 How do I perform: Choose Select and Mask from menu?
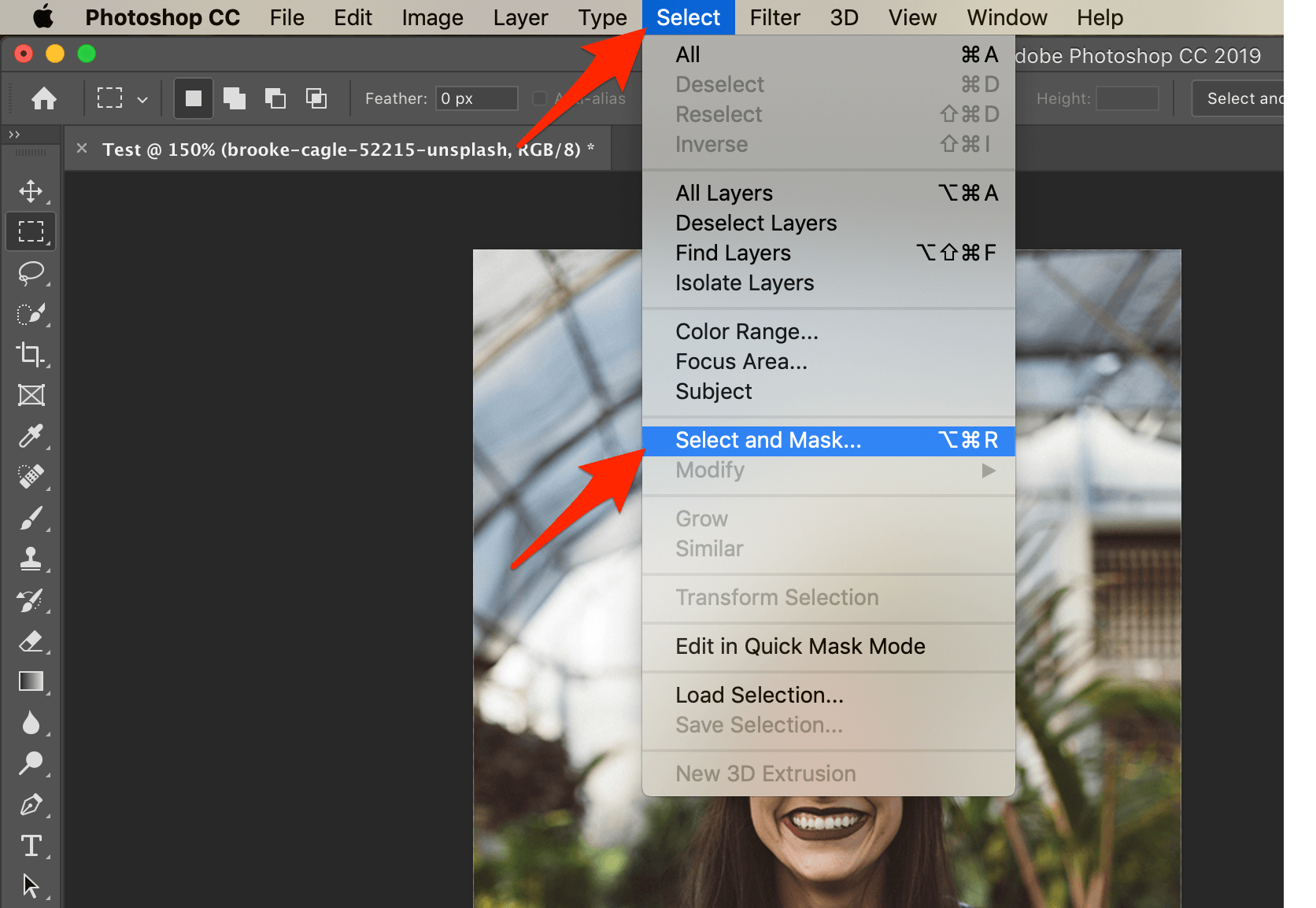pyautogui.click(x=768, y=441)
